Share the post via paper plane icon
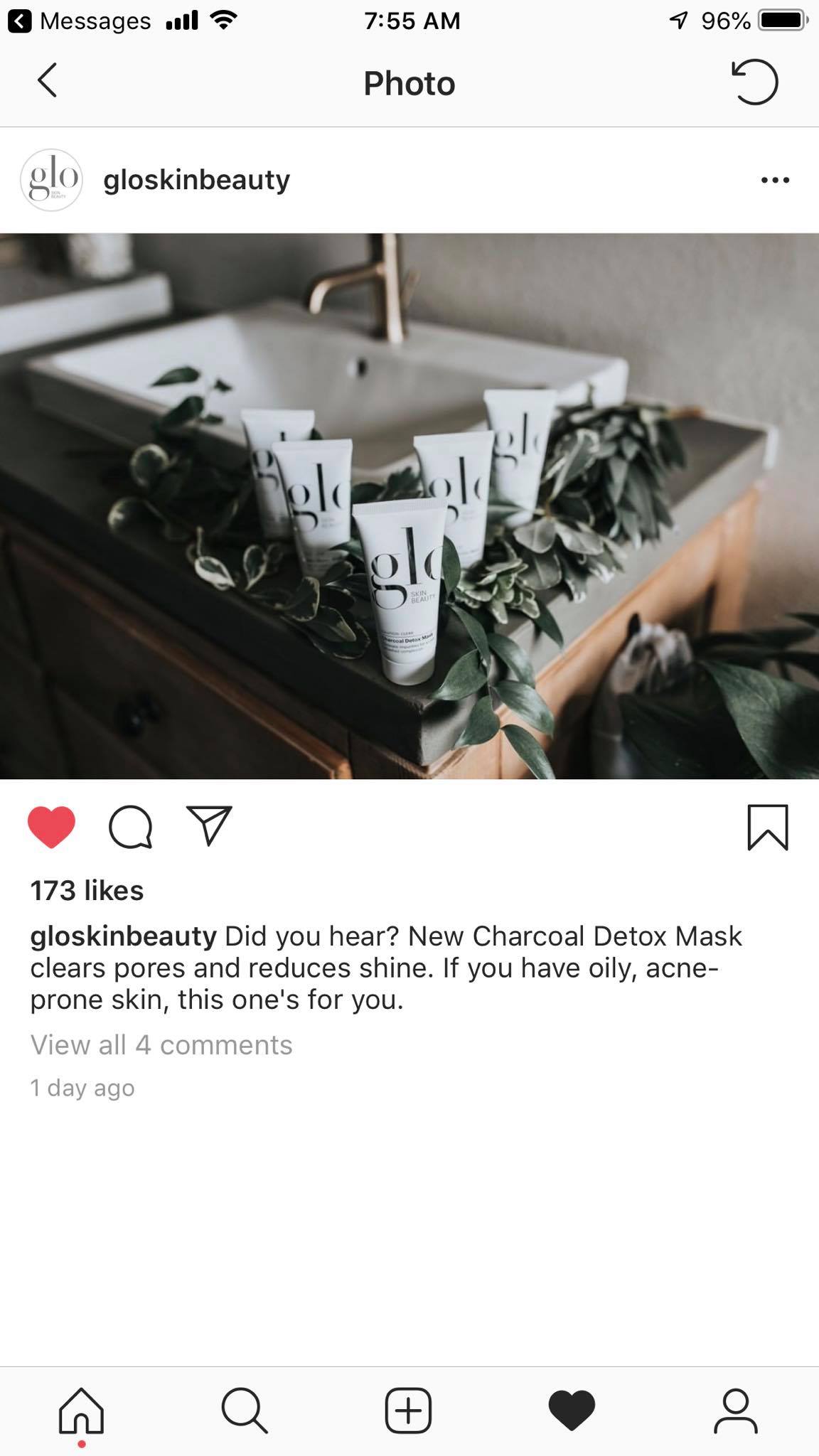 209,825
